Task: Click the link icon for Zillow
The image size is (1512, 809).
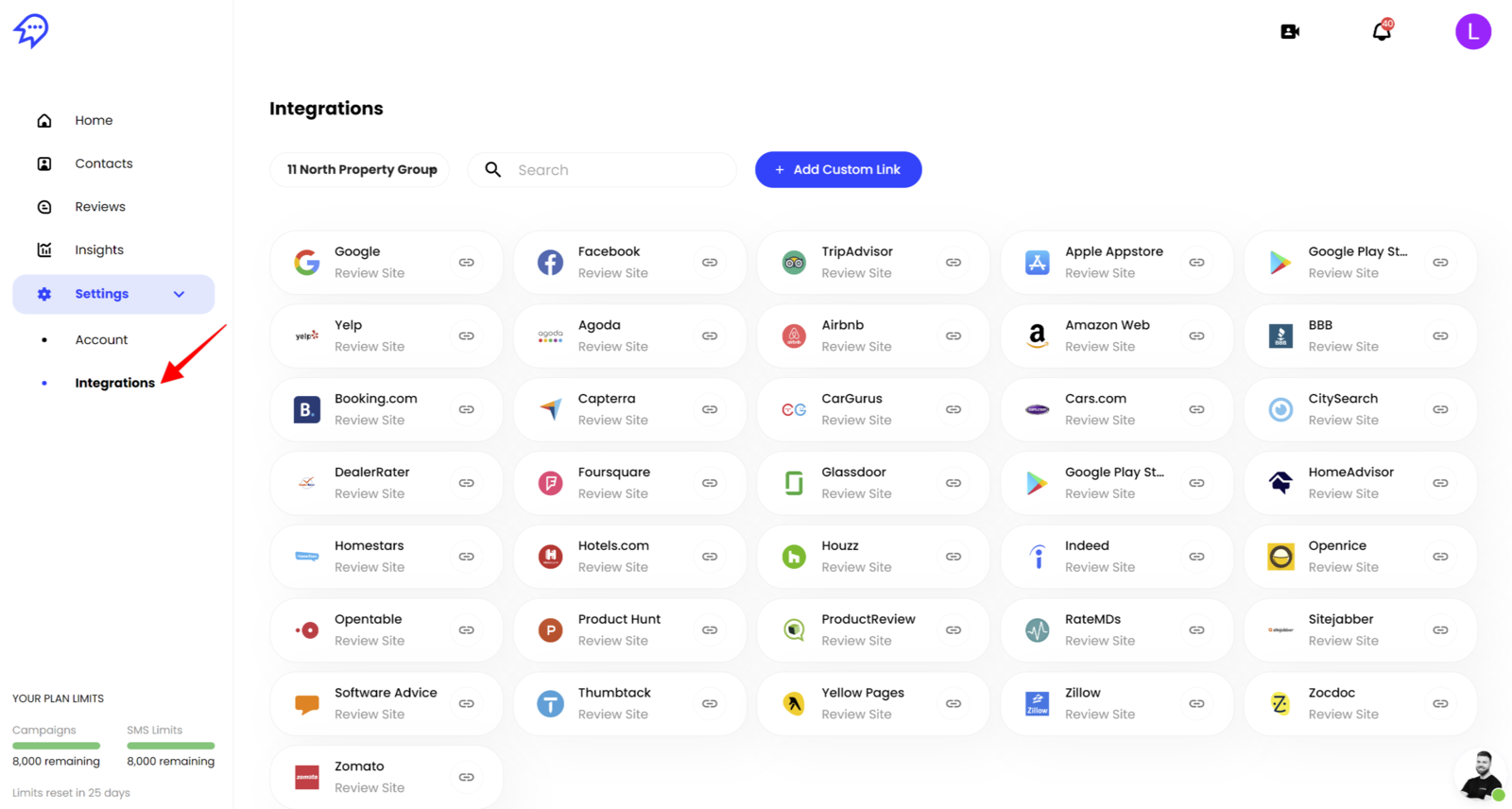Action: coord(1196,704)
